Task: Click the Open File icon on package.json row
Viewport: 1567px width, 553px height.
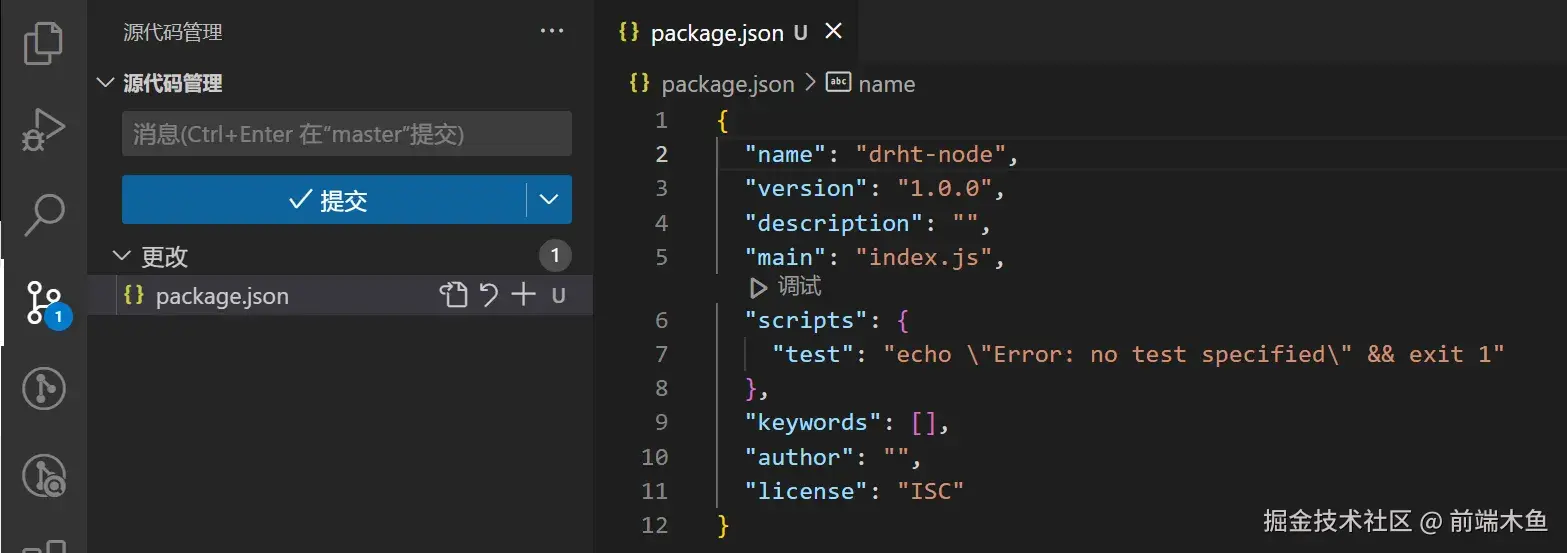Action: (454, 295)
